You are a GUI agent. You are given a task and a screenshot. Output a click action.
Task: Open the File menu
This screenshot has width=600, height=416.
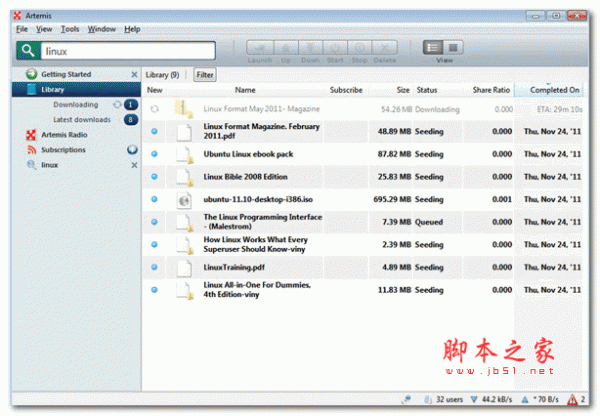[x=22, y=29]
